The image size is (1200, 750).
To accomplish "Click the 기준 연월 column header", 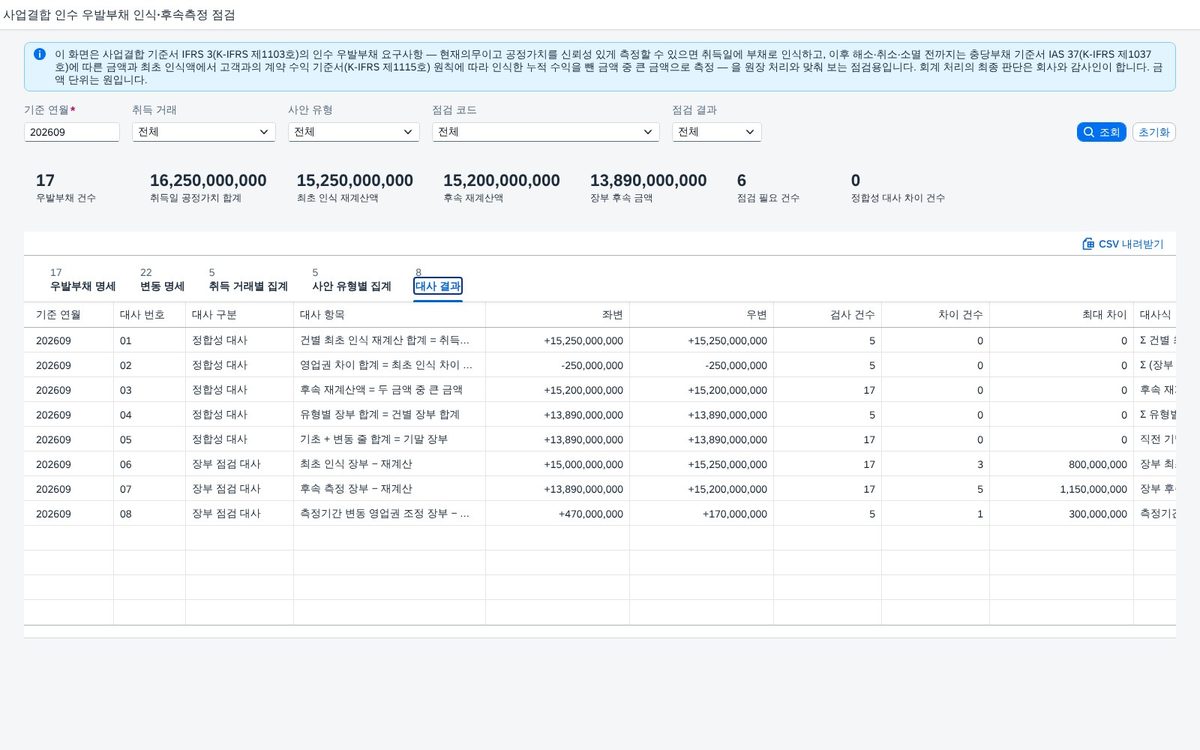I will click(x=69, y=315).
